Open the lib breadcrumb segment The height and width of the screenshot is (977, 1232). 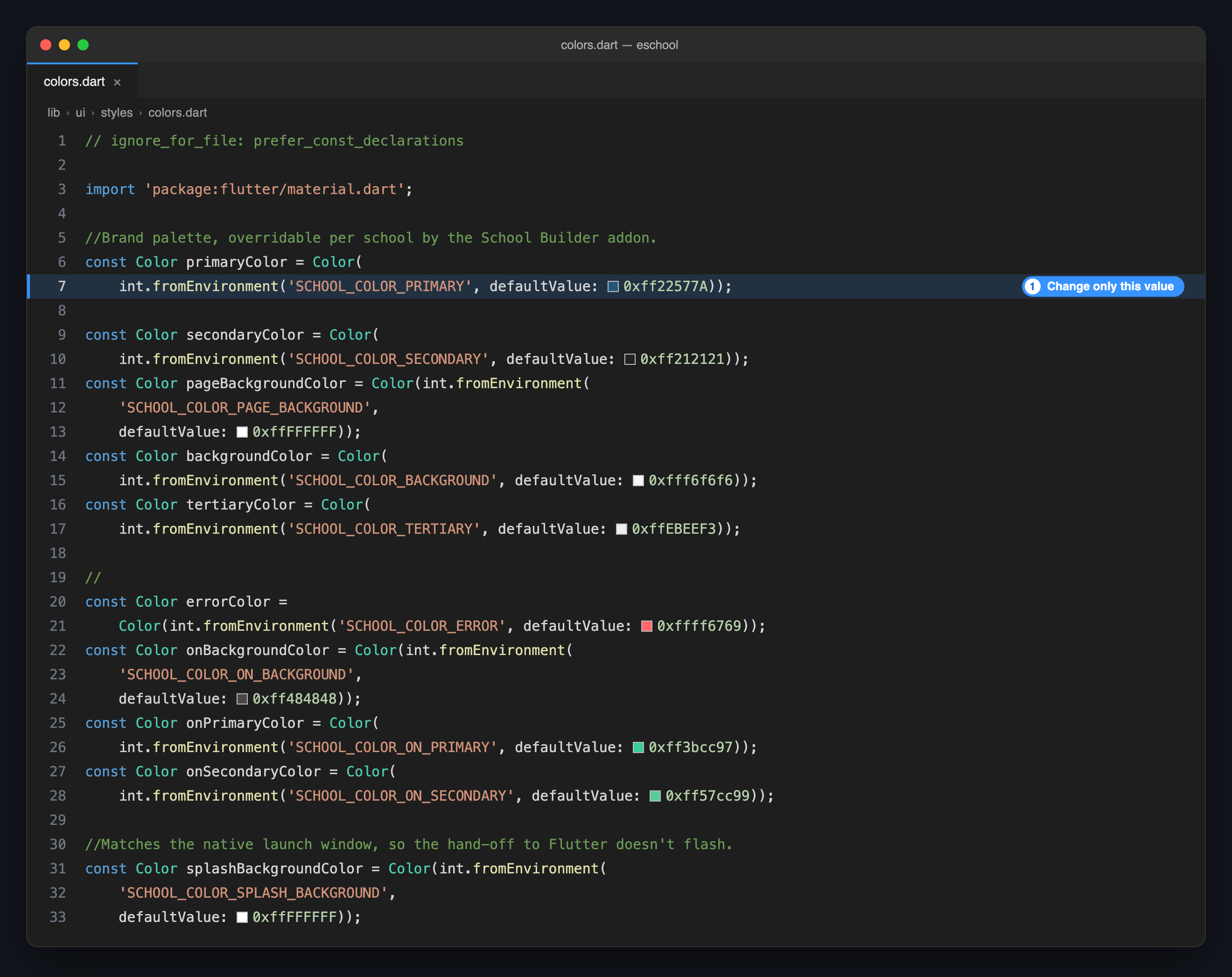click(x=54, y=113)
